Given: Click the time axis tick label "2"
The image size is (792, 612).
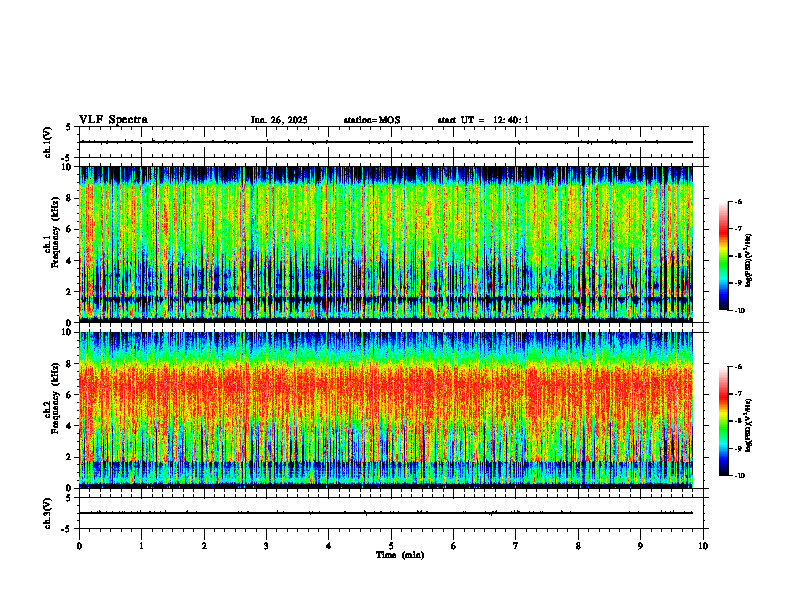Looking at the screenshot, I should click(x=204, y=546).
